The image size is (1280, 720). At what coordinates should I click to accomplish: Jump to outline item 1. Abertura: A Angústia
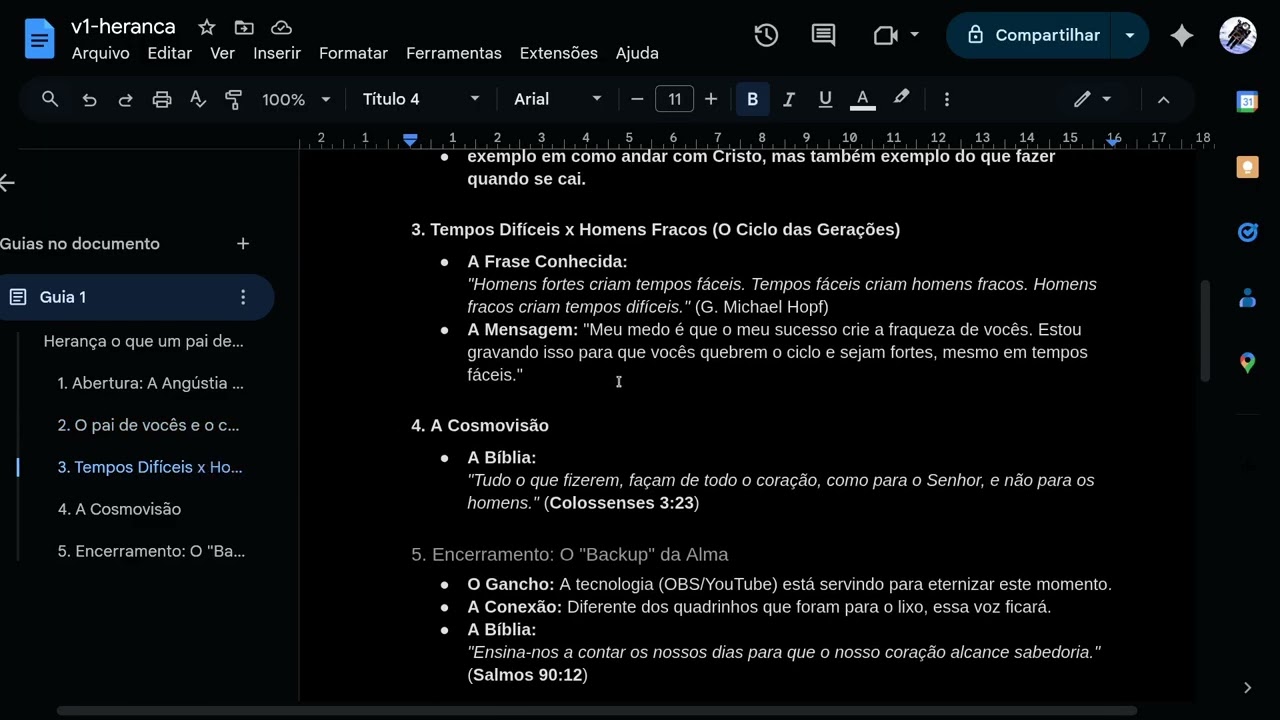pyautogui.click(x=150, y=383)
